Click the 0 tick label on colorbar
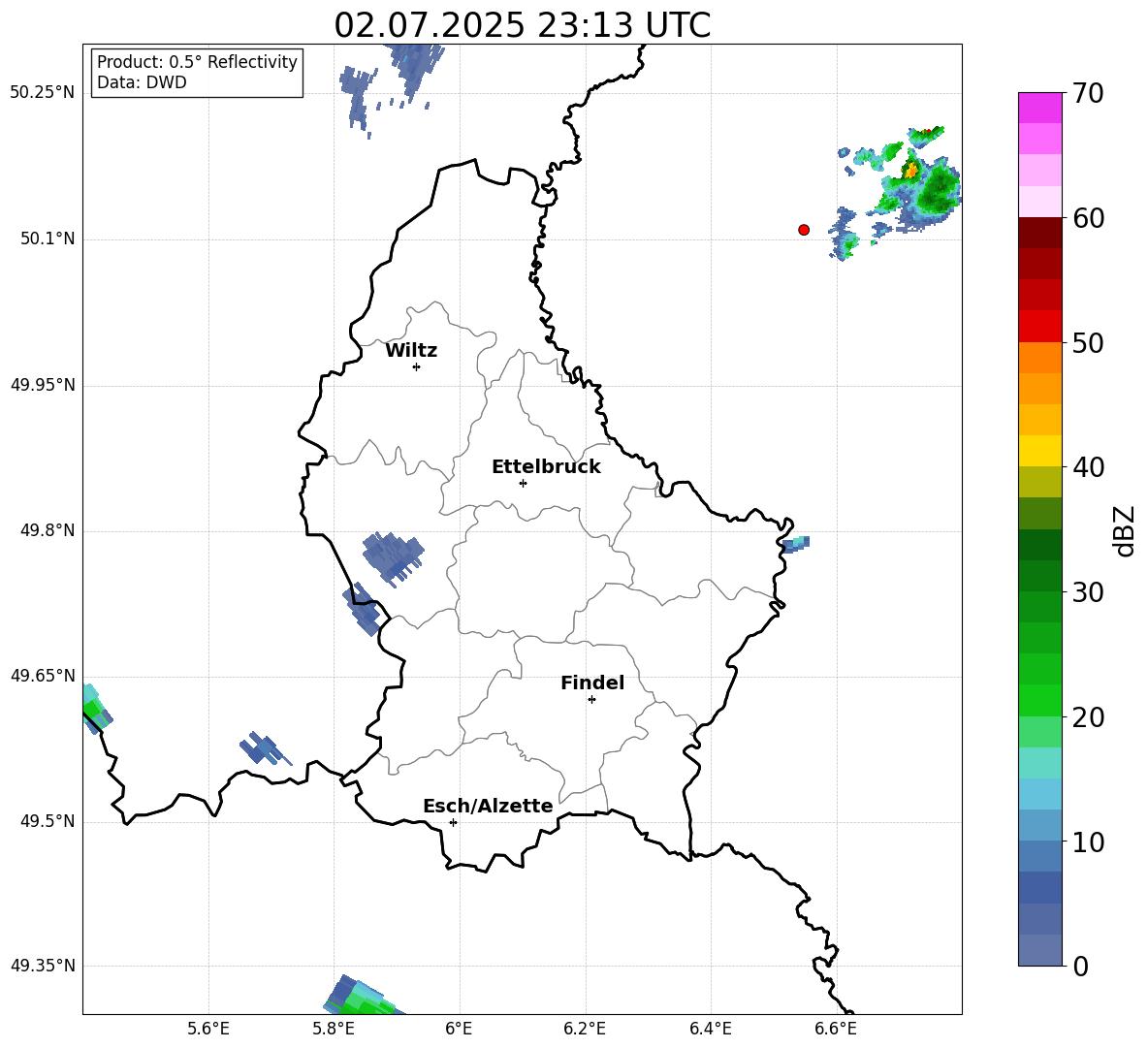This screenshot has width=1148, height=1048. tap(1081, 966)
